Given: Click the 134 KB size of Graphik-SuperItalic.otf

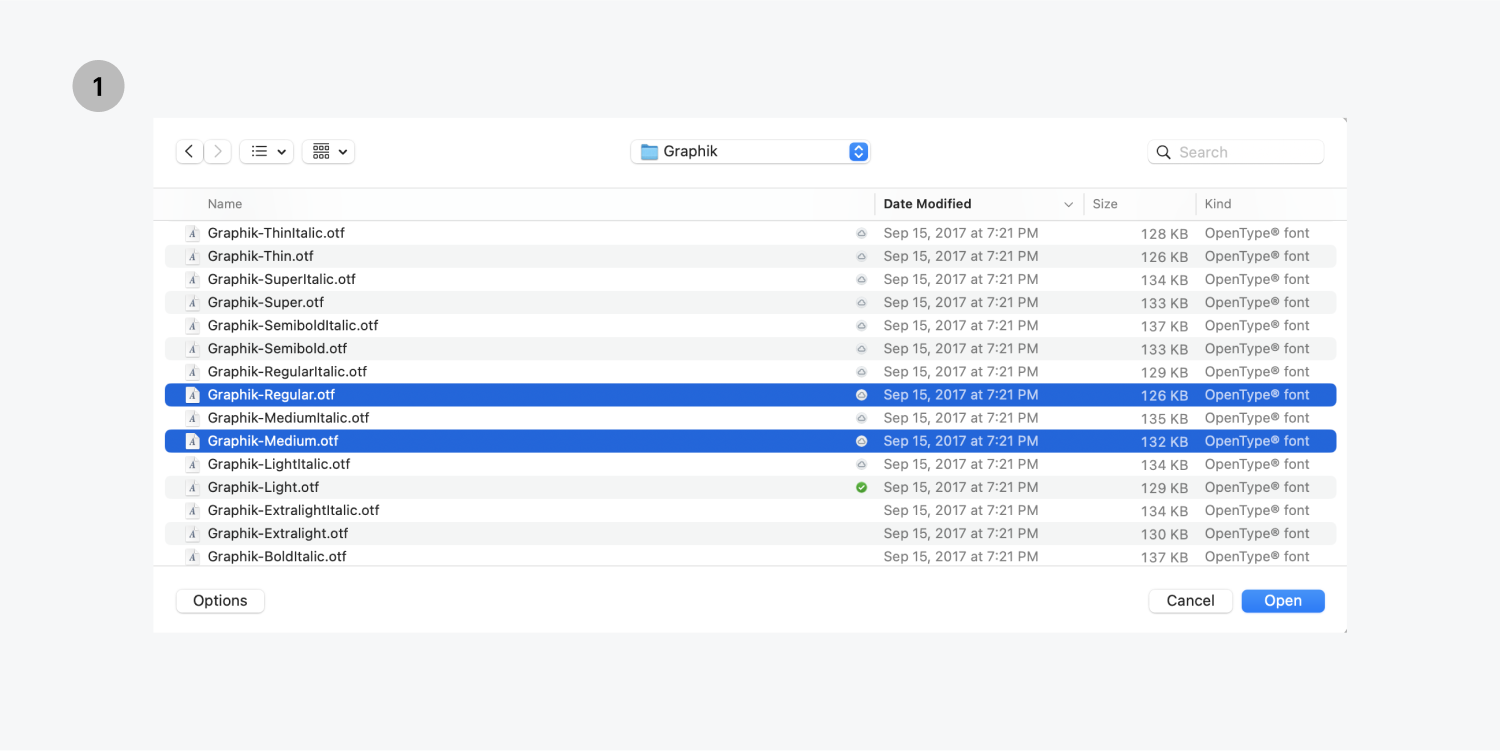Looking at the screenshot, I should pyautogui.click(x=1164, y=280).
